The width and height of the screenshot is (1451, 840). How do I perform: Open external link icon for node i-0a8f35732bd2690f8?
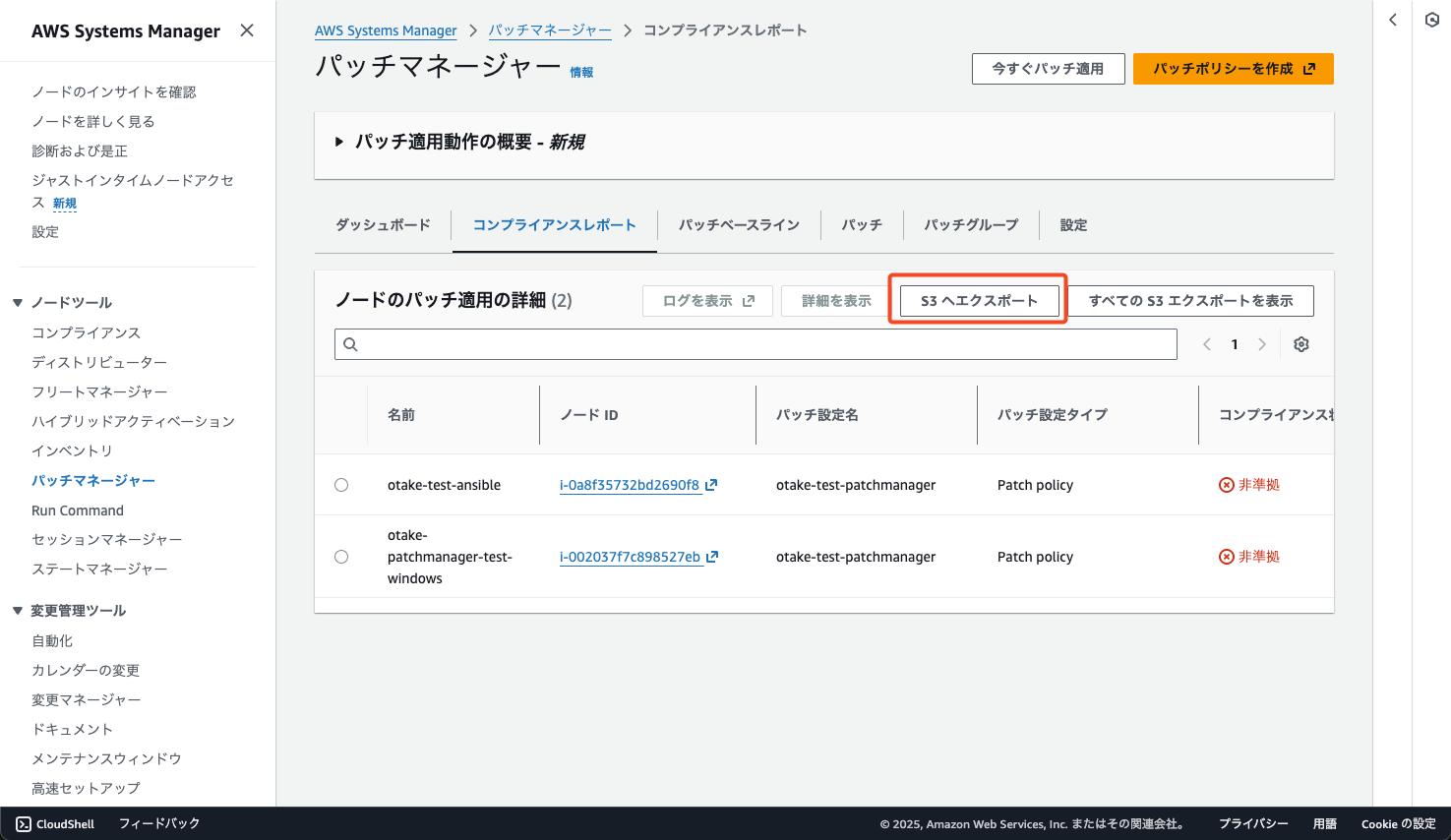711,485
